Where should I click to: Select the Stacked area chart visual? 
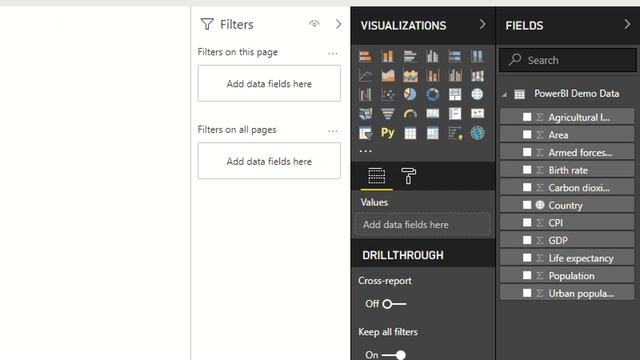pyautogui.click(x=410, y=75)
